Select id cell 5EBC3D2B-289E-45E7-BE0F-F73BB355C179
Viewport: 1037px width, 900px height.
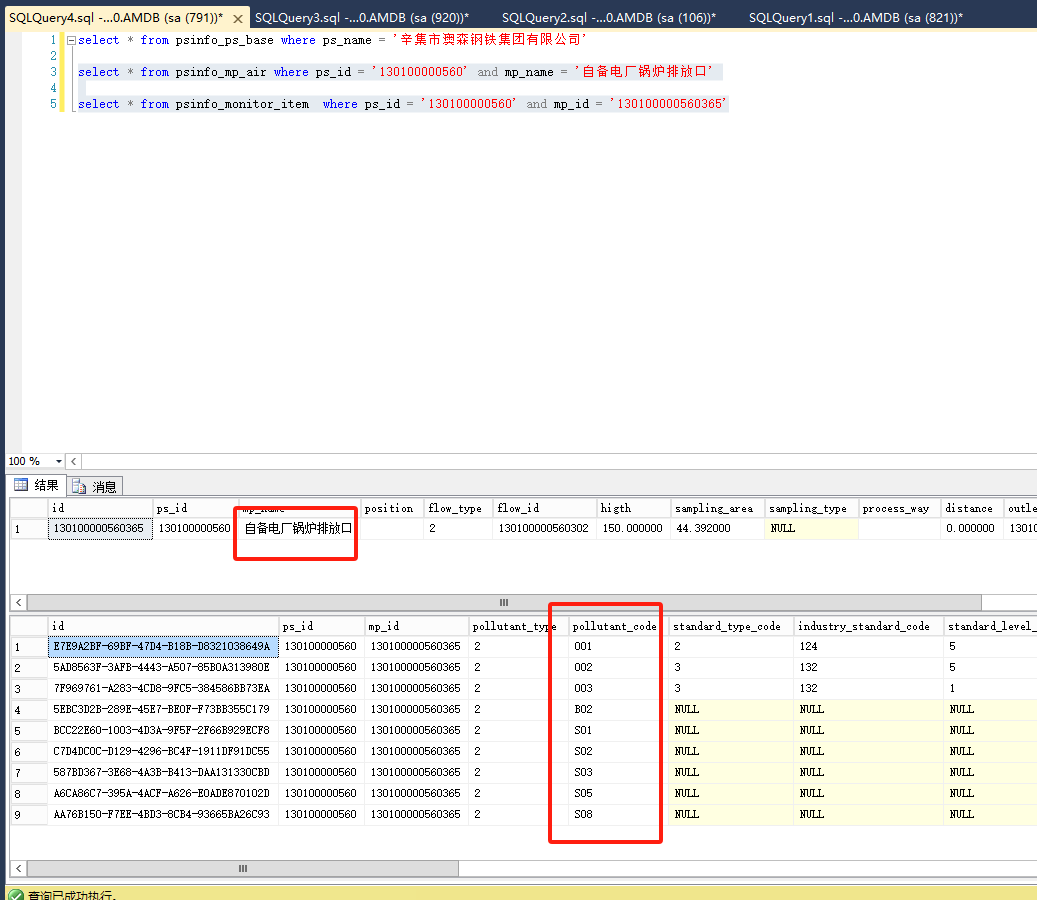163,709
